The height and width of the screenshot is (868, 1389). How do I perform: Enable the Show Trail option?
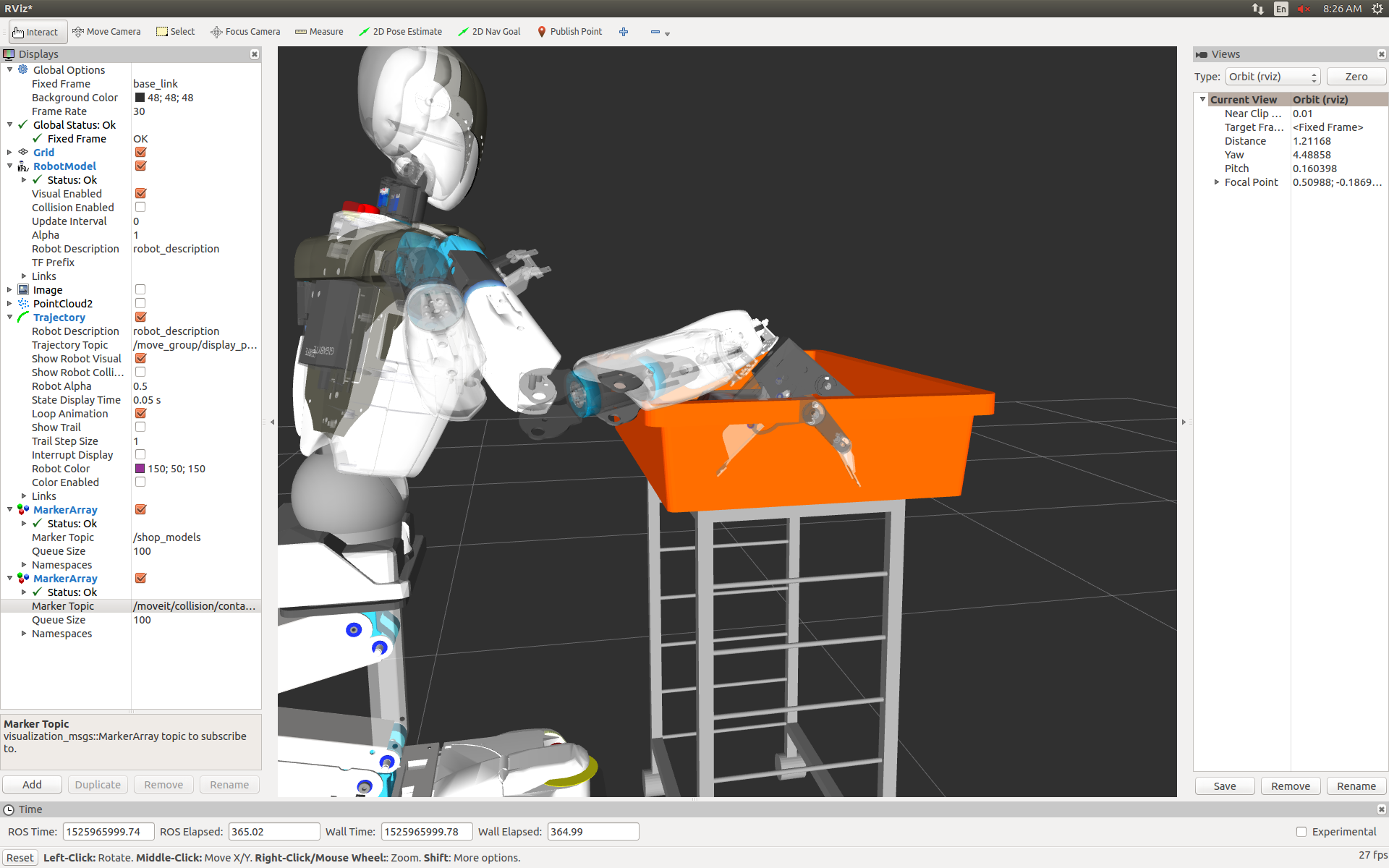(x=140, y=427)
